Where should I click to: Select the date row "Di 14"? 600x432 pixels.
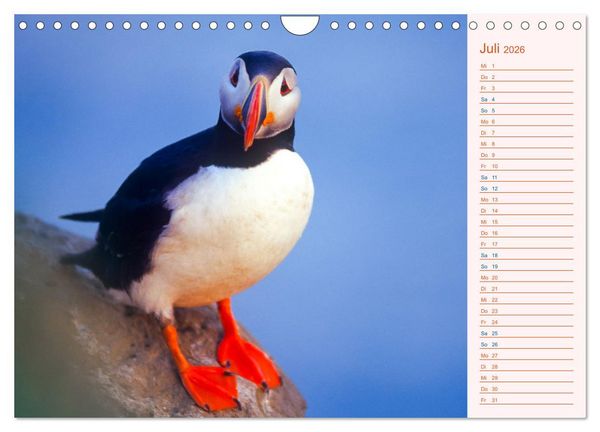point(527,210)
